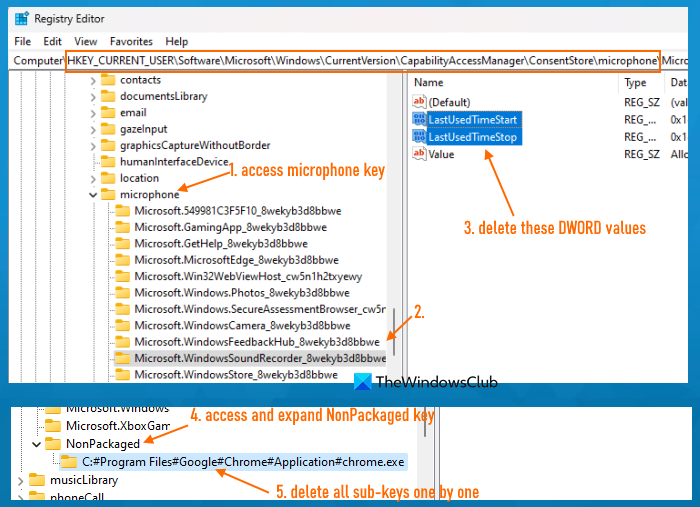This screenshot has width=700, height=507.
Task: Expand the email key
Action: click(x=93, y=113)
